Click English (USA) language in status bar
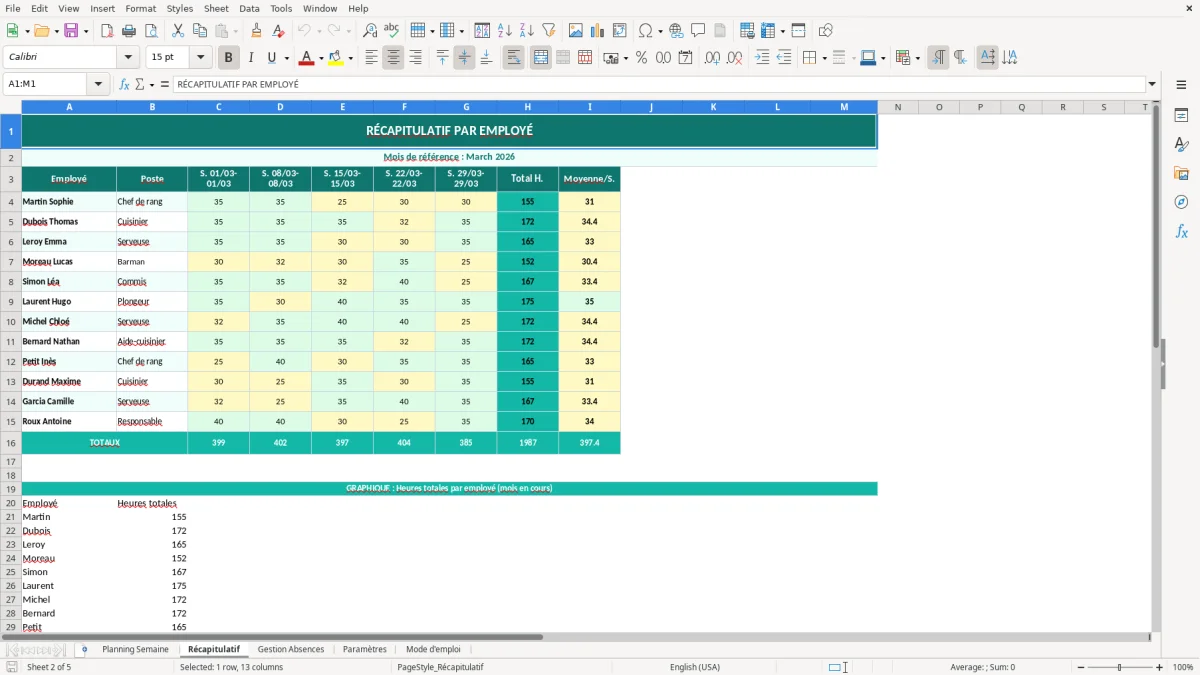Image resolution: width=1200 pixels, height=675 pixels. pos(695,667)
